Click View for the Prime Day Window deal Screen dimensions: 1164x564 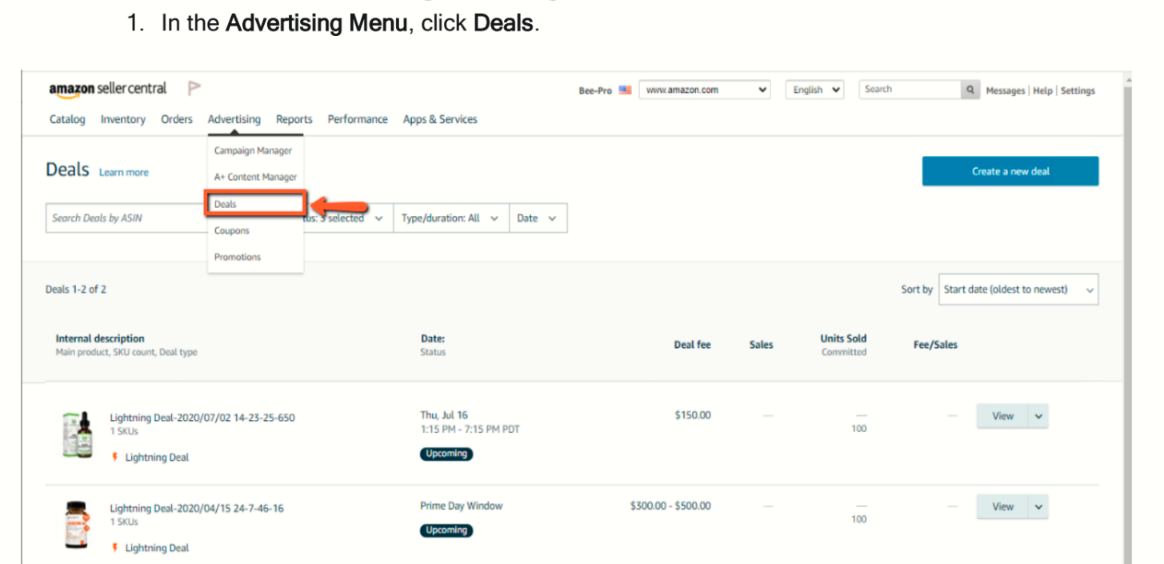(1002, 507)
